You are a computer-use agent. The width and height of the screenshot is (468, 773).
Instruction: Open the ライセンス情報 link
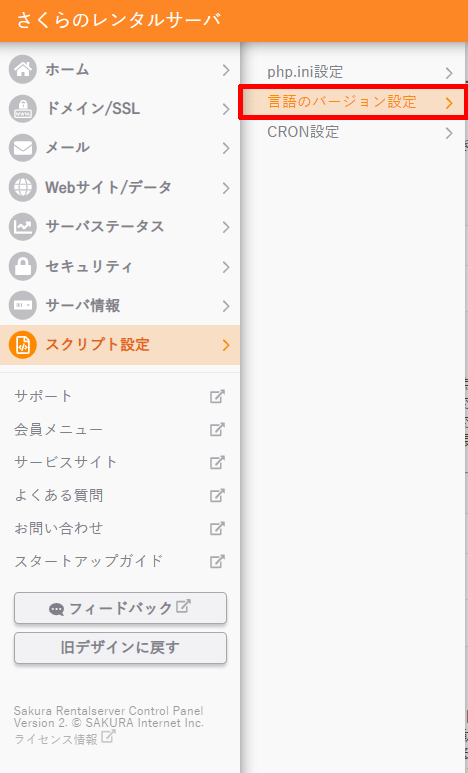(x=65, y=738)
